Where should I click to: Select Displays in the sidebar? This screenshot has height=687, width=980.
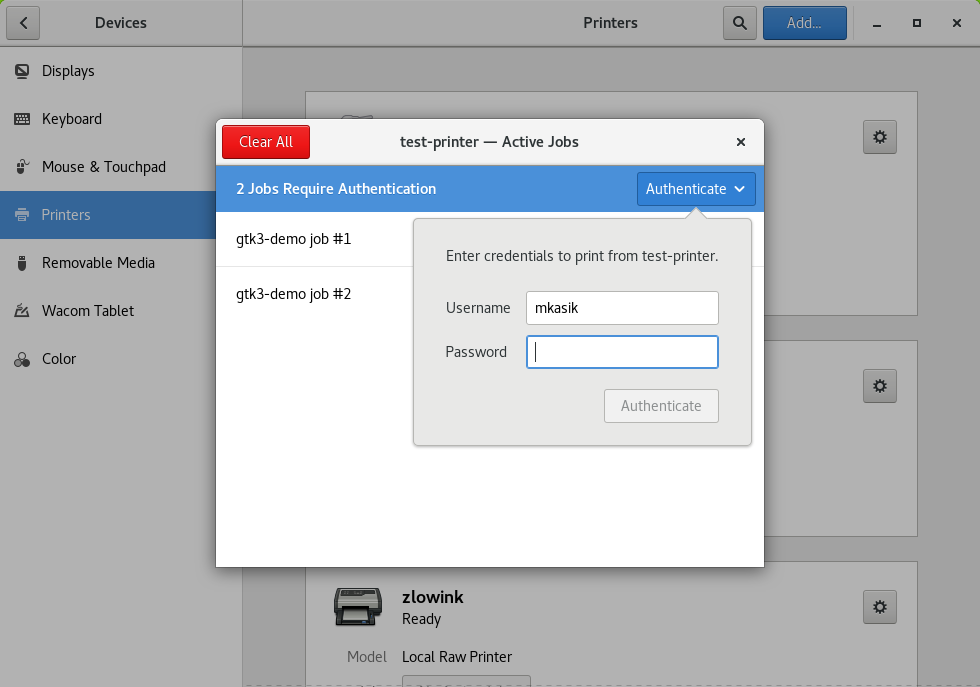click(x=121, y=71)
